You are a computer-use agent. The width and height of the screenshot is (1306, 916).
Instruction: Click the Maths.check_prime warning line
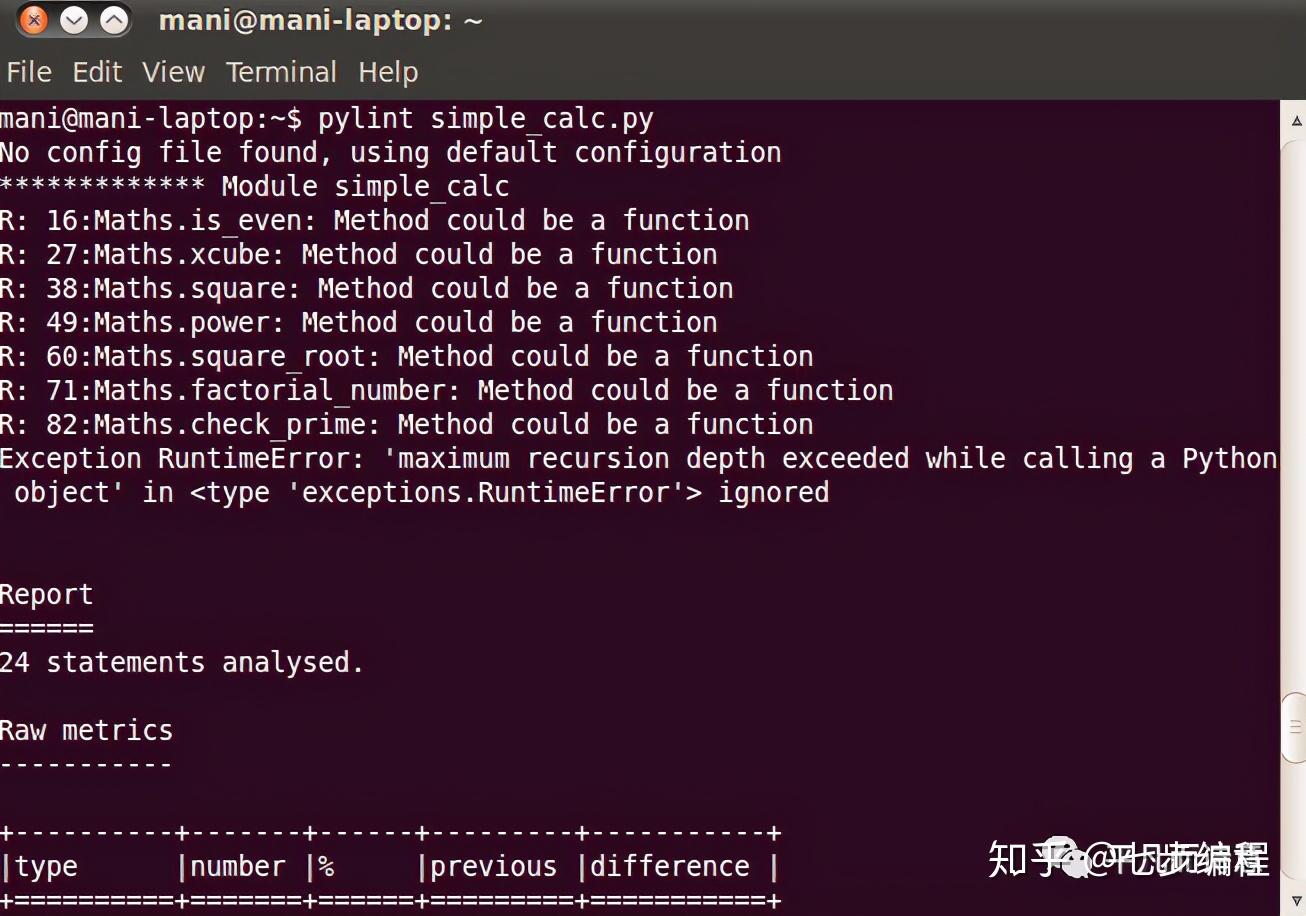click(x=406, y=424)
